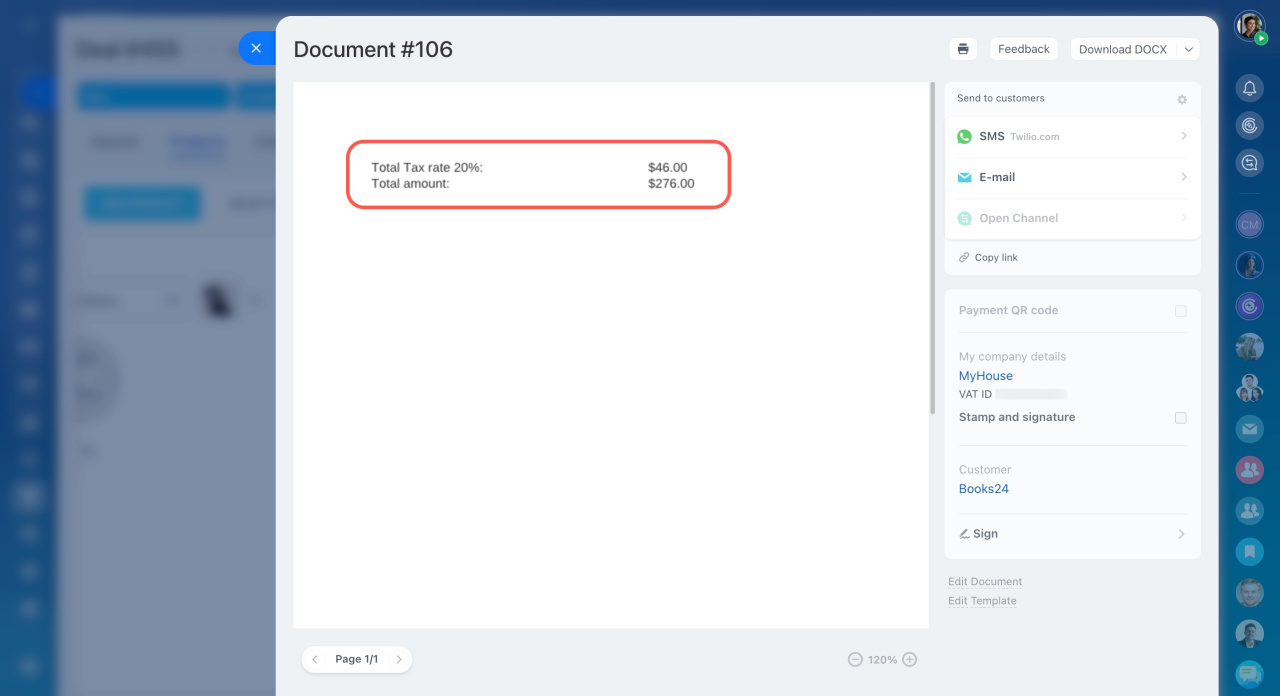
Task: Click the Page 1/1 indicator
Action: point(357,659)
